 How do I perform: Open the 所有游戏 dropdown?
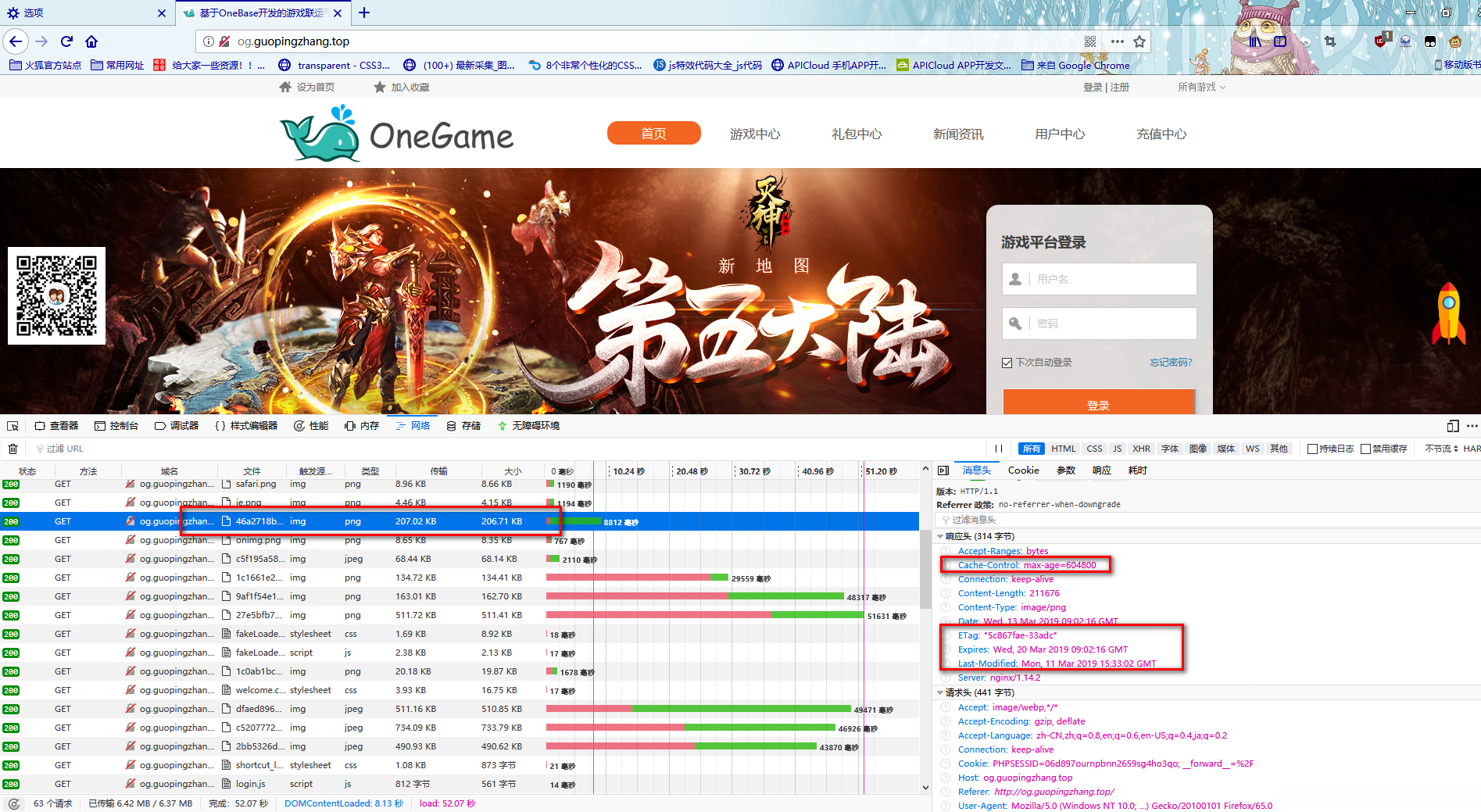pos(1202,87)
